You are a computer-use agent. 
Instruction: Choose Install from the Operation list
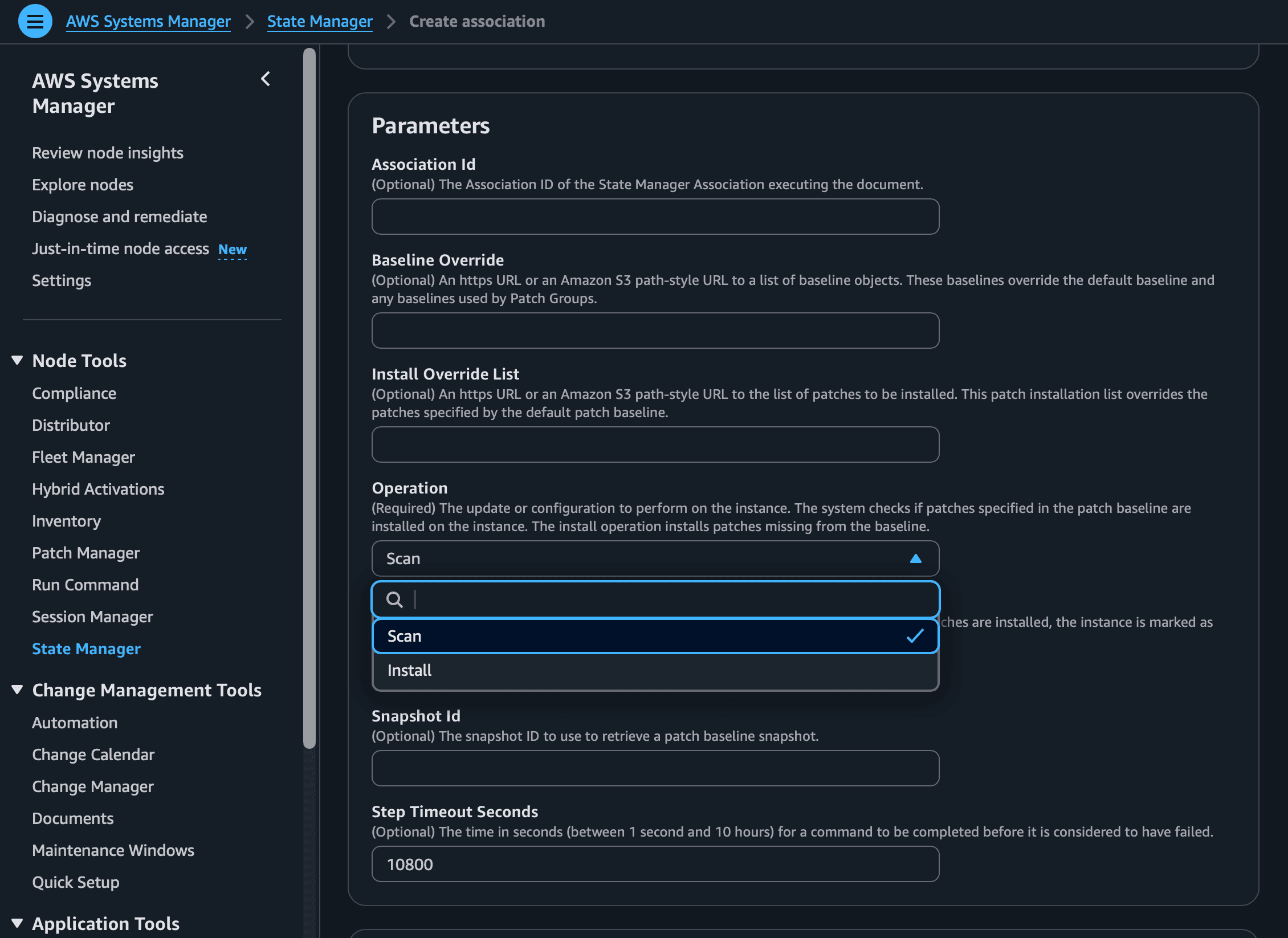(x=655, y=670)
